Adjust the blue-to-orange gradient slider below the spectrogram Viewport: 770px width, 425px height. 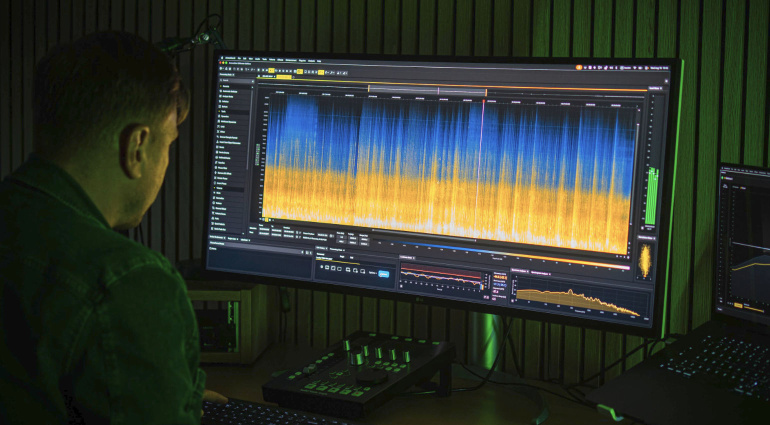tap(501, 254)
